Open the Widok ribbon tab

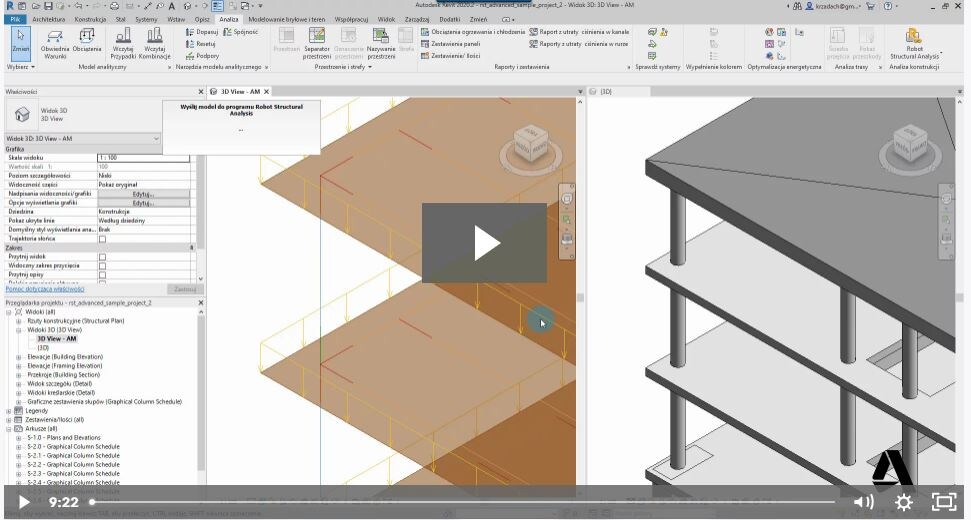click(x=386, y=19)
